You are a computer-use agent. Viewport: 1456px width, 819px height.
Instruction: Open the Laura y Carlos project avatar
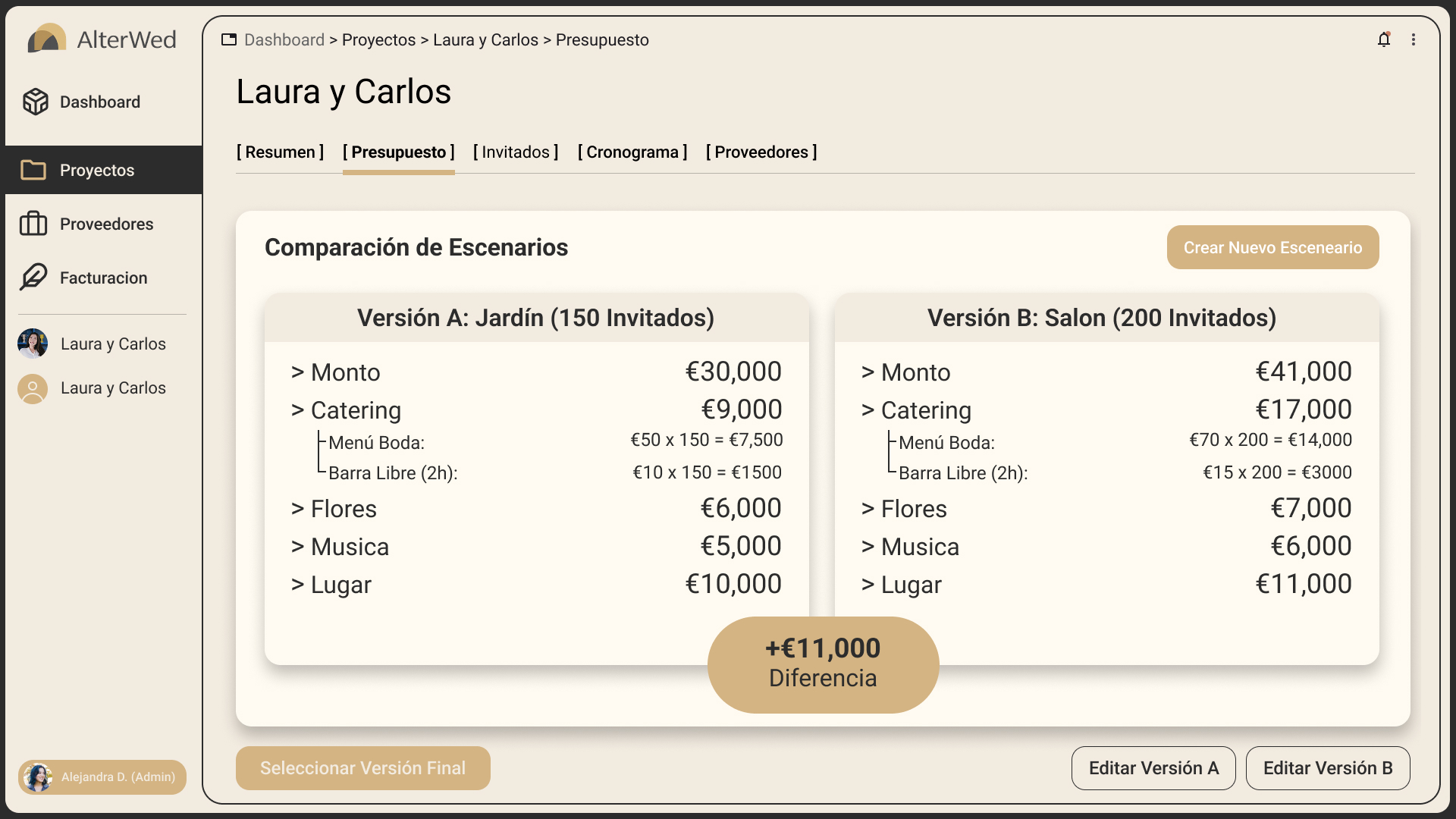[33, 344]
